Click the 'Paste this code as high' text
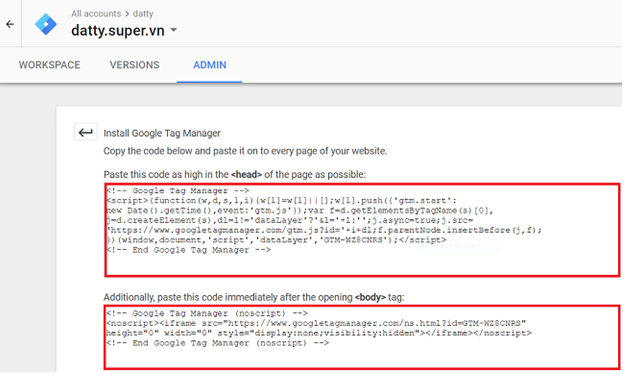The width and height of the screenshot is (637, 376). [x=234, y=175]
